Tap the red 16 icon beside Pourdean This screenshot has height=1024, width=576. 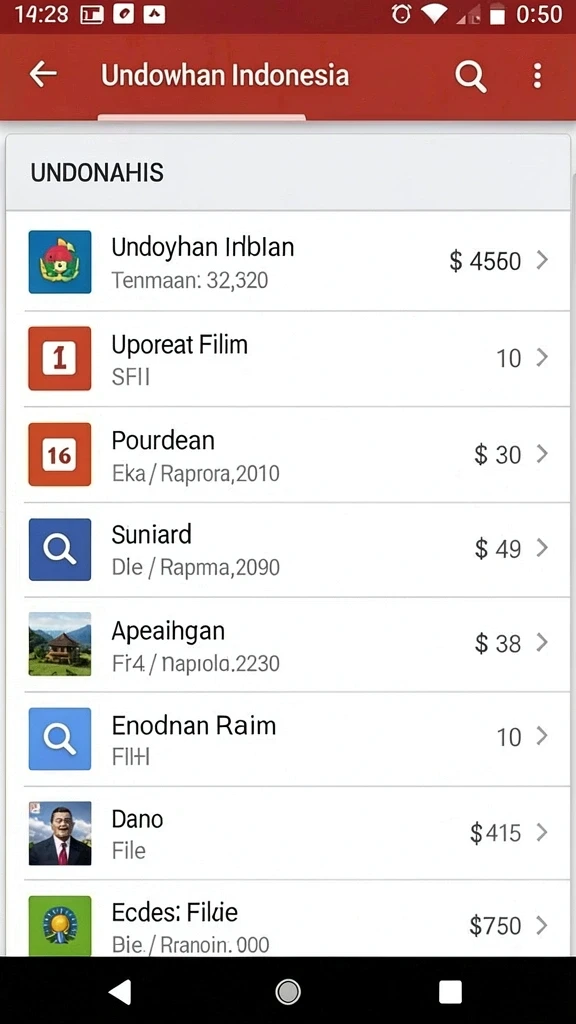tap(60, 455)
